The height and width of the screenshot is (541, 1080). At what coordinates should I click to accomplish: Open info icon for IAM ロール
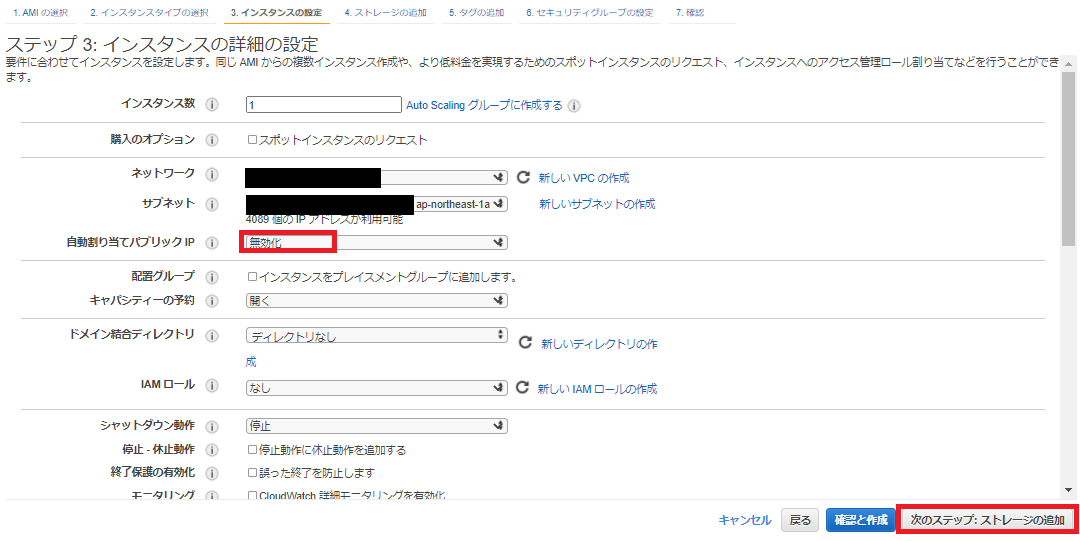(211, 385)
